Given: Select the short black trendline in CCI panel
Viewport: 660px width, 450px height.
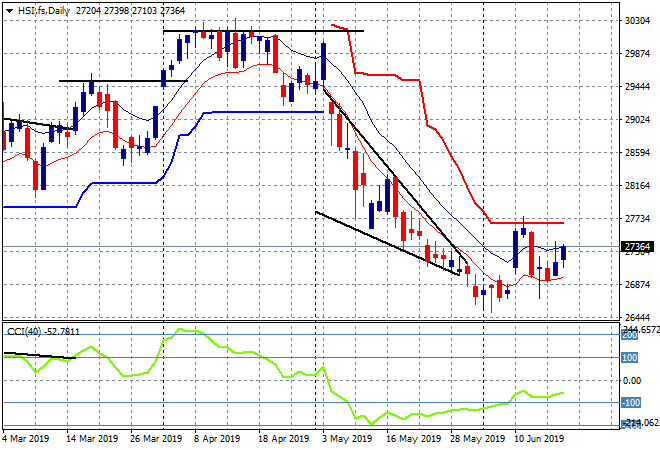Looking at the screenshot, I should (x=40, y=356).
